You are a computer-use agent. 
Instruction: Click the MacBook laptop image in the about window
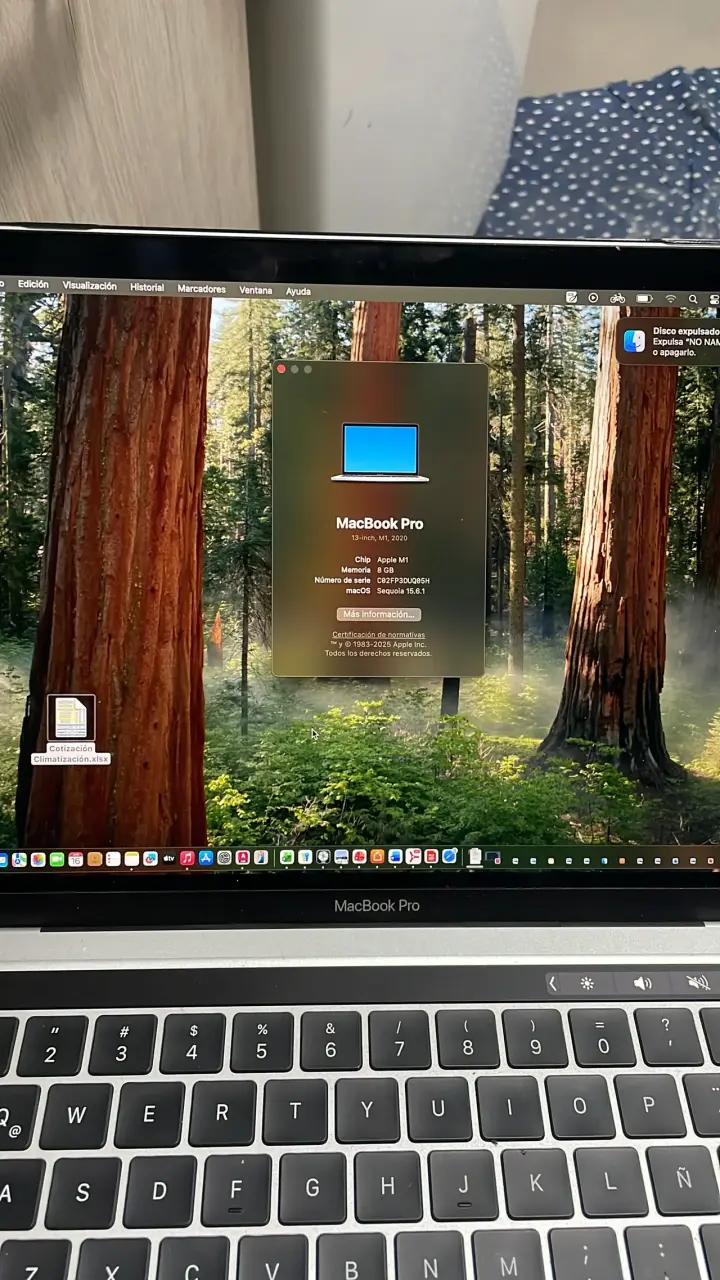[380, 453]
